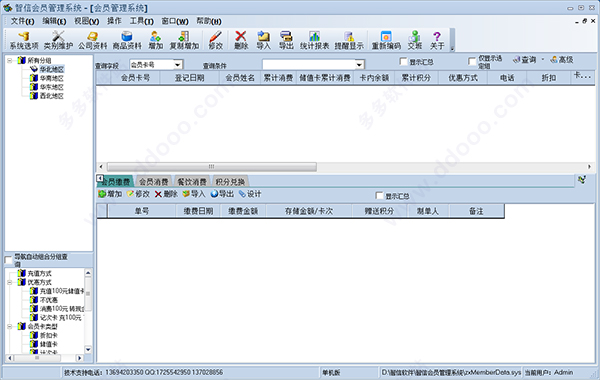Open the 编辑 menu

click(x=54, y=21)
